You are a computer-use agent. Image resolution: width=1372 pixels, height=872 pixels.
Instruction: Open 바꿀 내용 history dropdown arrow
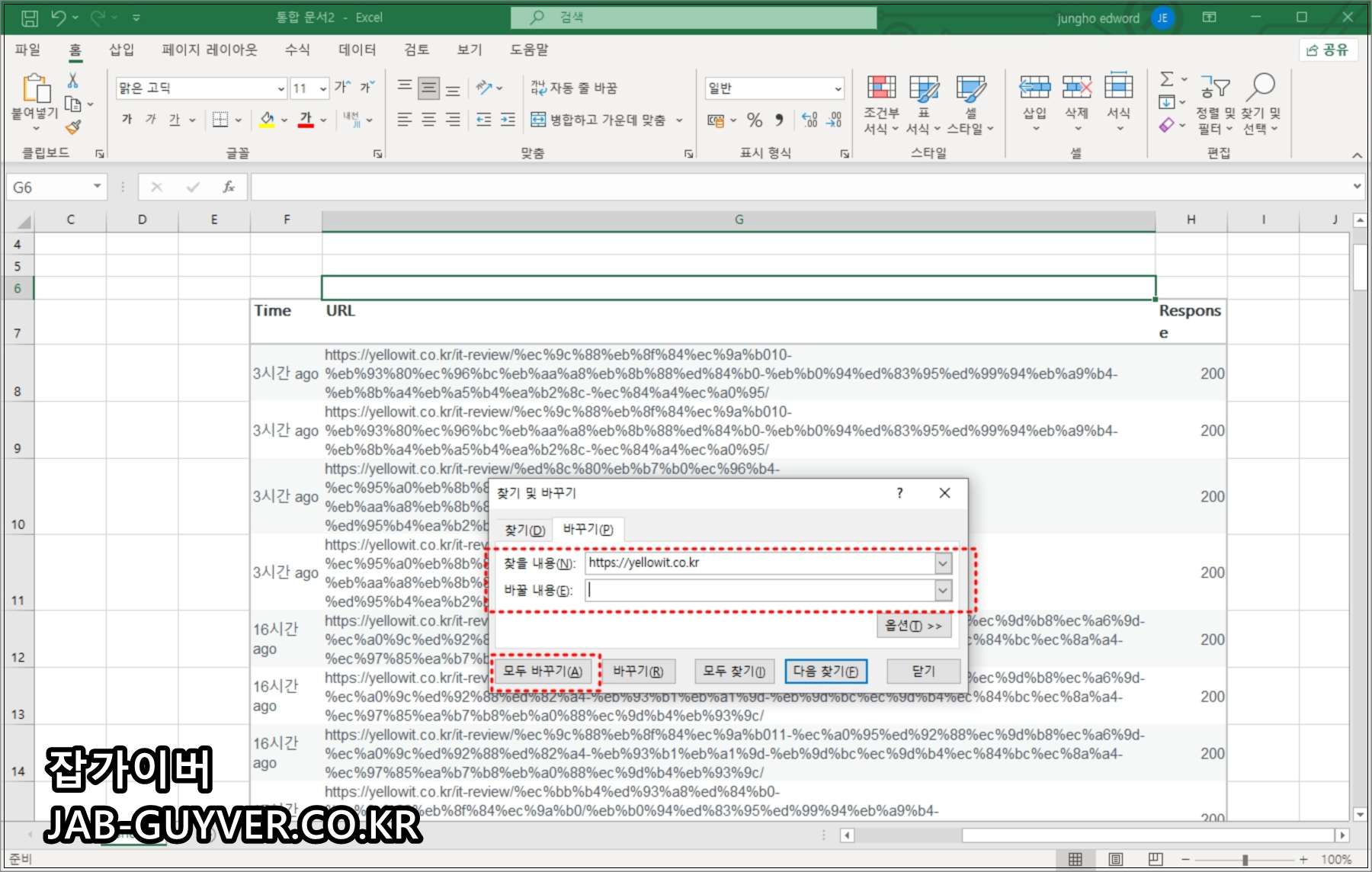943,591
